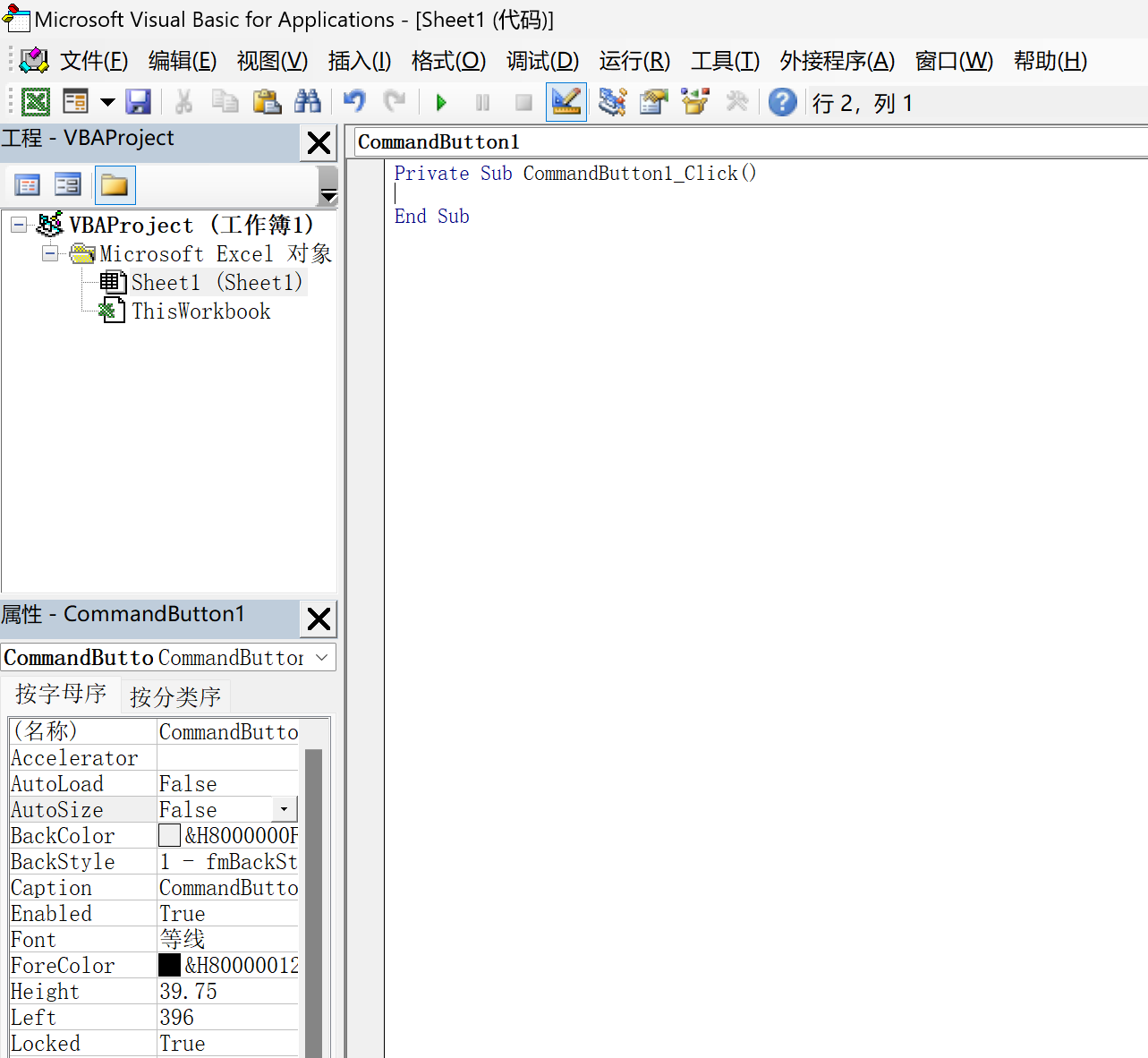
Task: Open the 工具(T) menu
Action: (x=725, y=61)
